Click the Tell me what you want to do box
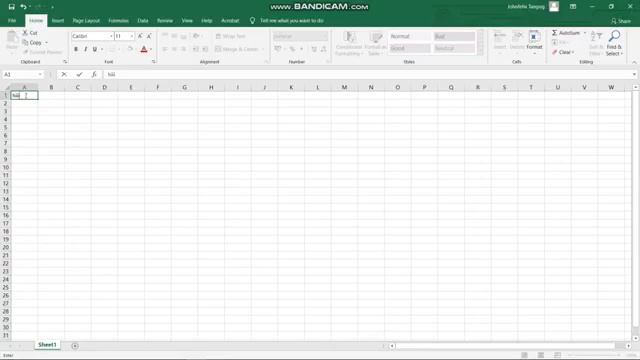 pos(292,20)
